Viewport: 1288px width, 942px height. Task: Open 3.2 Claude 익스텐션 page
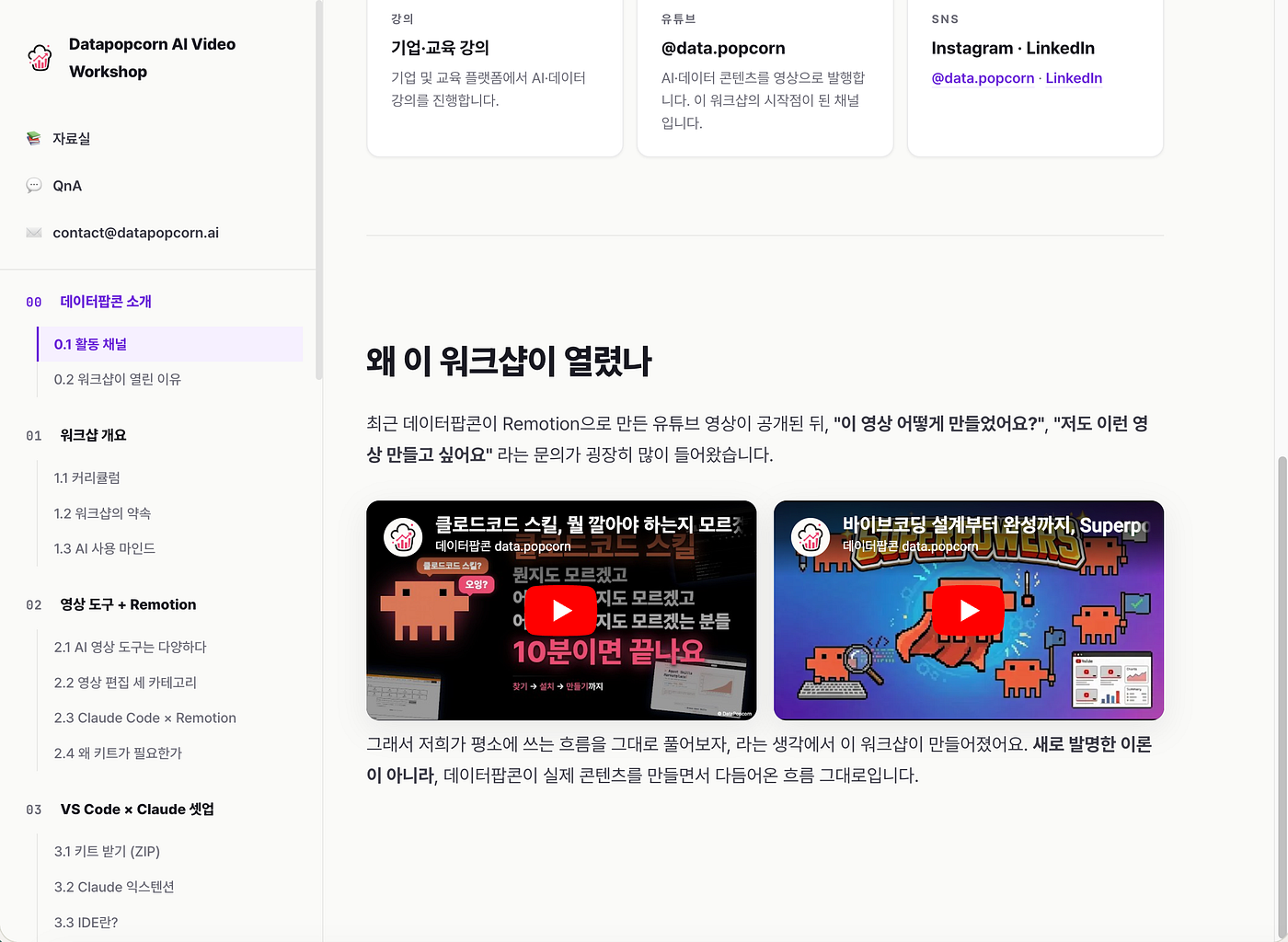click(x=114, y=887)
